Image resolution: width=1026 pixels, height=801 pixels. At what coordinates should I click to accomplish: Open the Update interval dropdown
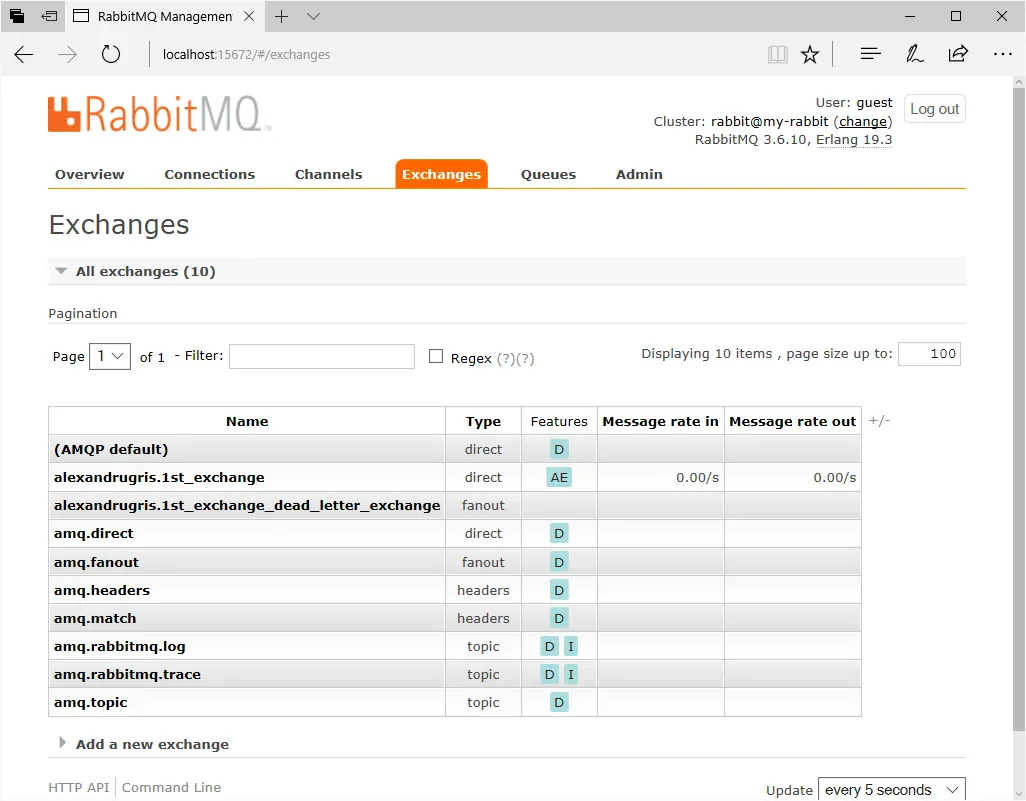tap(892, 790)
